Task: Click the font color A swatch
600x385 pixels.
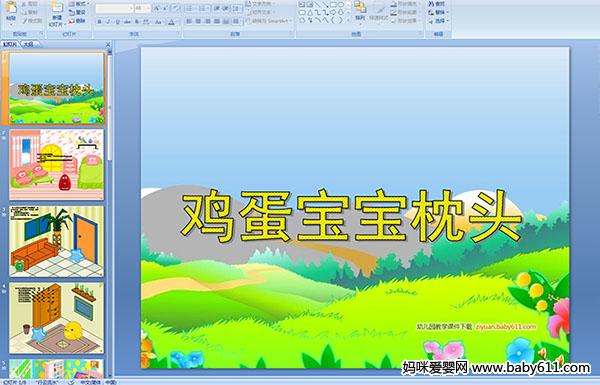Action: tap(171, 22)
